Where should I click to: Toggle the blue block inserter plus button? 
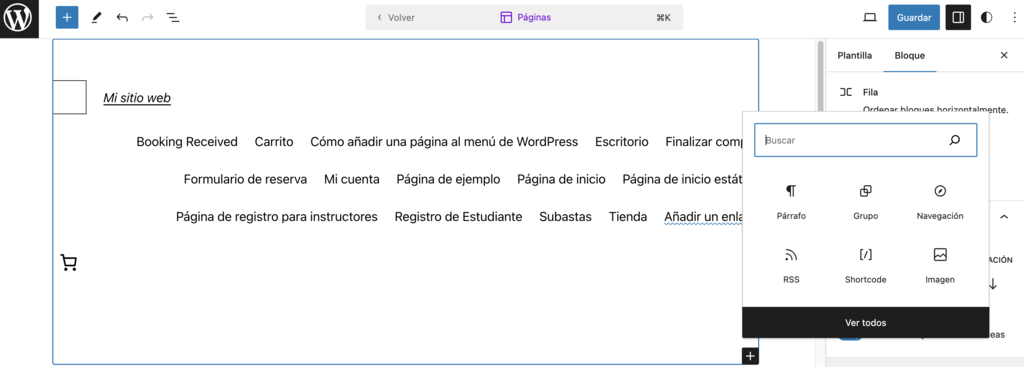click(x=67, y=18)
